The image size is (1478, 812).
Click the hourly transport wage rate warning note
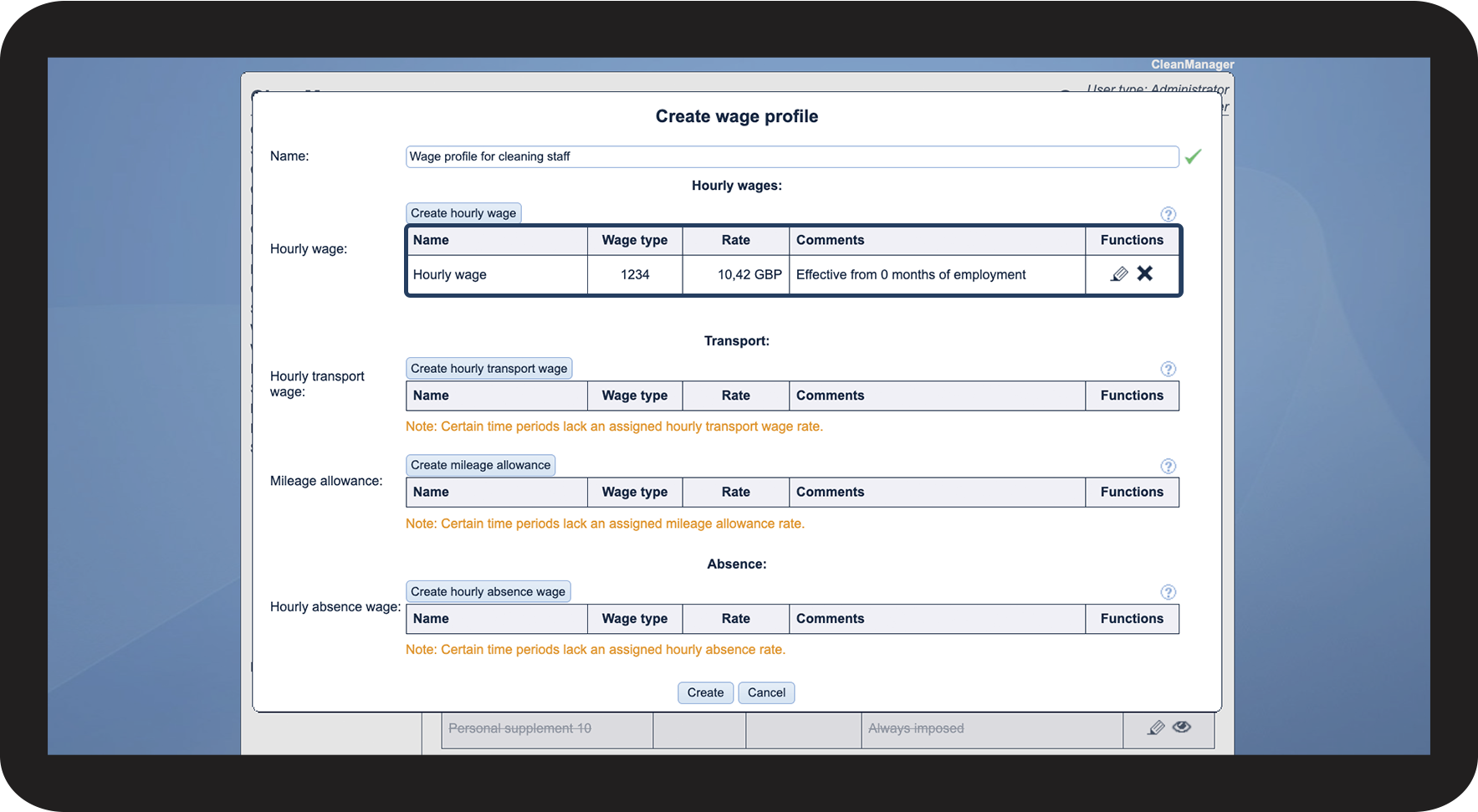(x=614, y=426)
